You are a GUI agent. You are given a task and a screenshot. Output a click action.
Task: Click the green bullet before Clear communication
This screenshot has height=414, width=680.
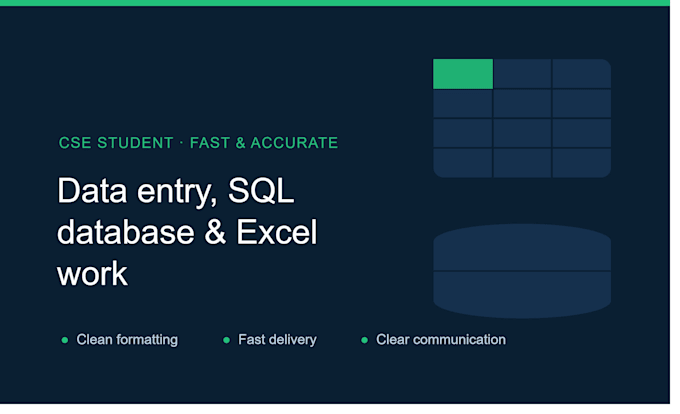point(364,340)
